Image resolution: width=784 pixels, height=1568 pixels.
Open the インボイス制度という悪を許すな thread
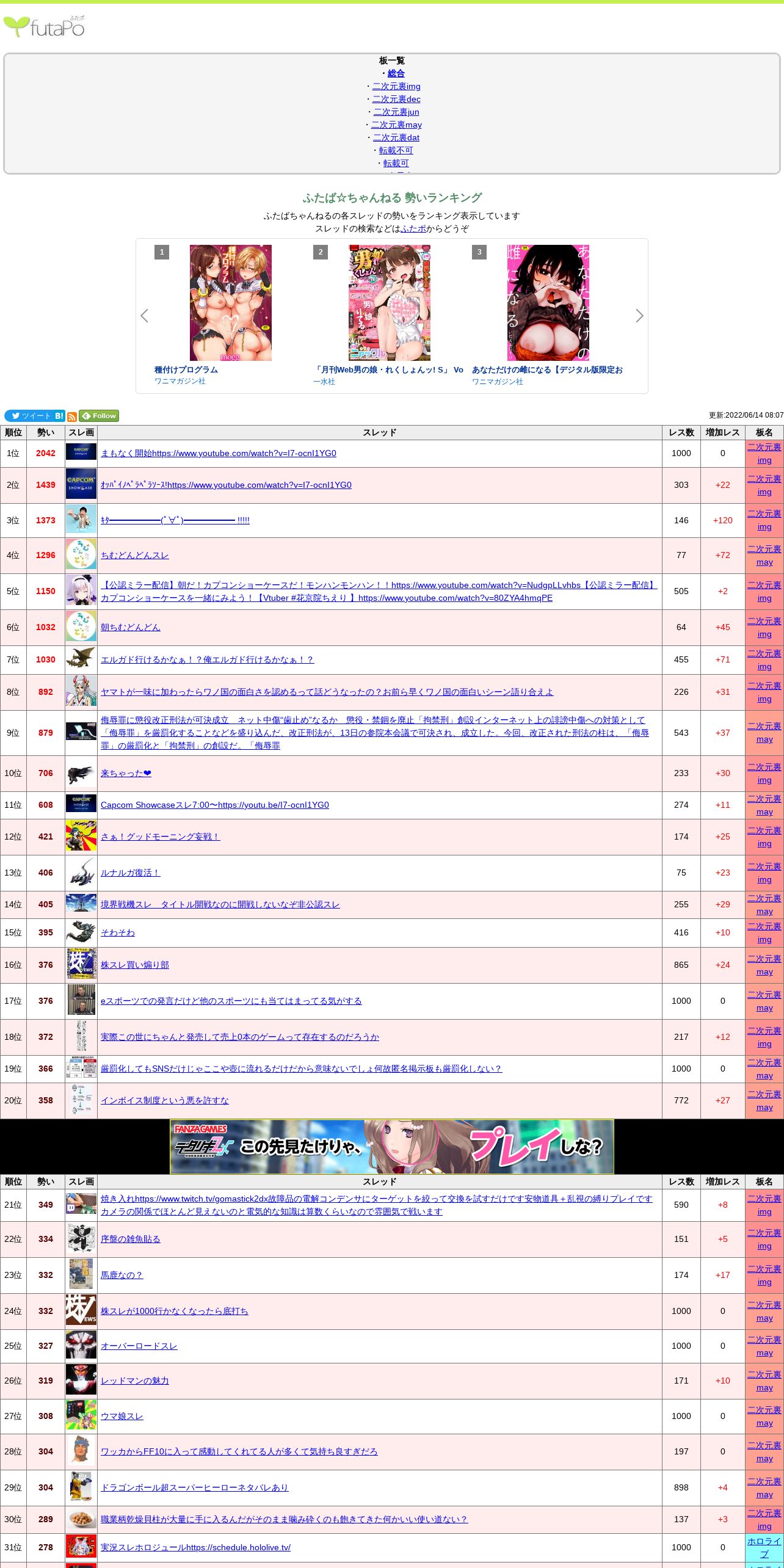[x=165, y=1100]
